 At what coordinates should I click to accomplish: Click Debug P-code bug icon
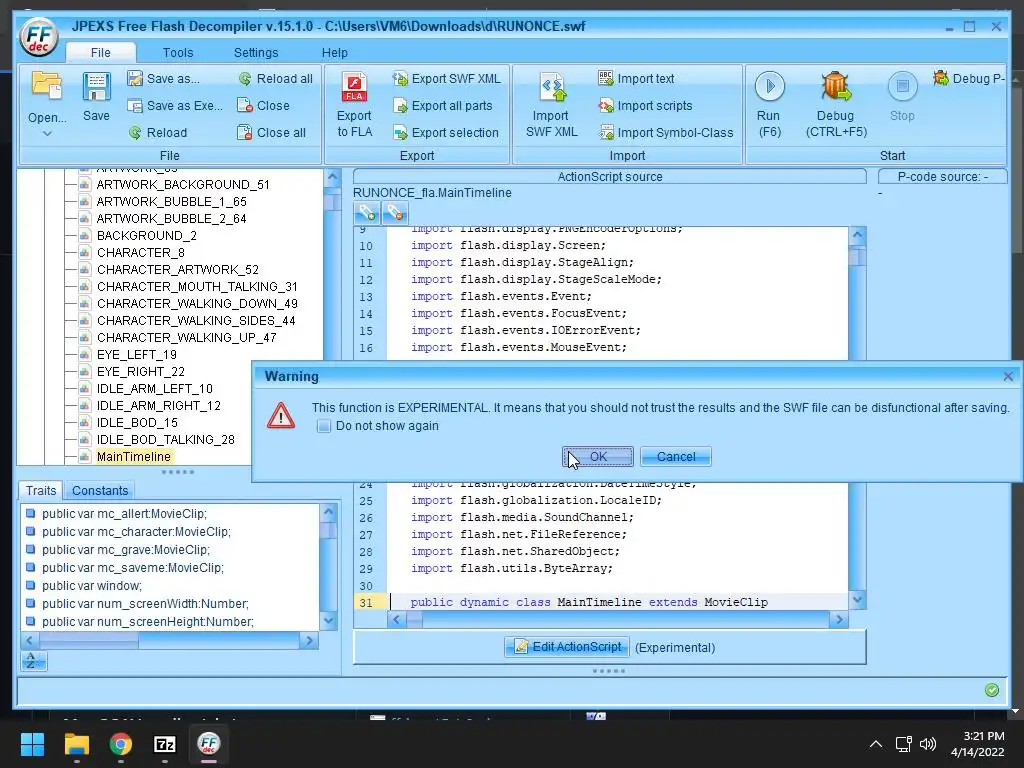pos(941,78)
